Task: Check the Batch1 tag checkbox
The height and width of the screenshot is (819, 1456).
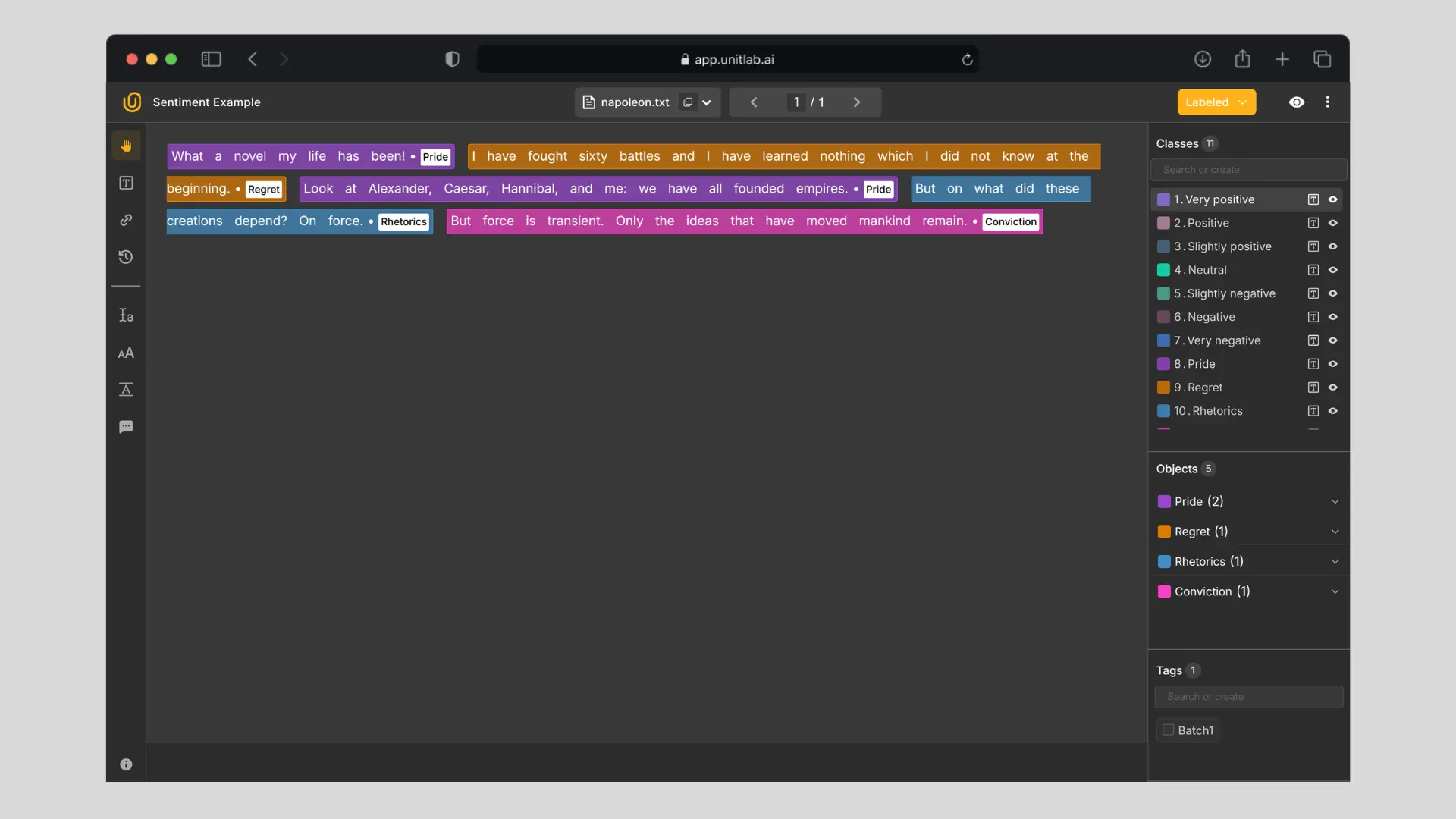Action: click(1169, 730)
